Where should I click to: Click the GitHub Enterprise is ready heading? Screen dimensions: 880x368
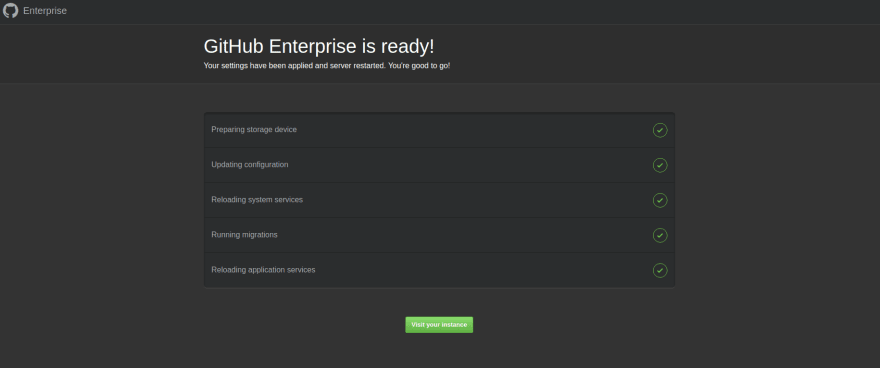point(319,46)
